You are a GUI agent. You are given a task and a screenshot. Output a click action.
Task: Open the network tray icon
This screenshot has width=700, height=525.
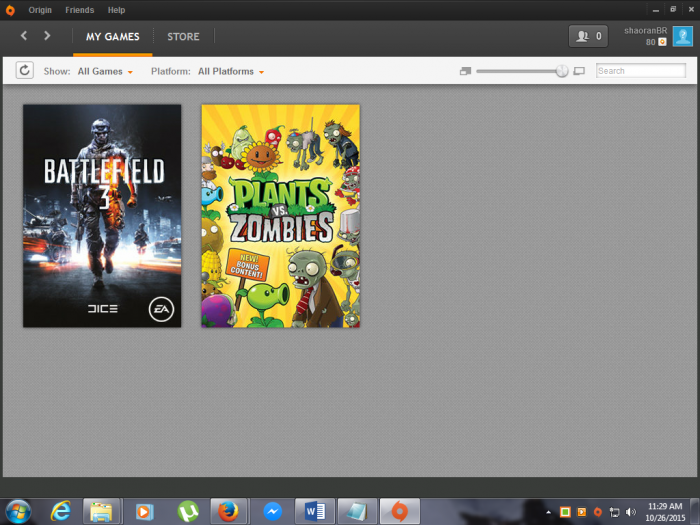click(x=614, y=512)
